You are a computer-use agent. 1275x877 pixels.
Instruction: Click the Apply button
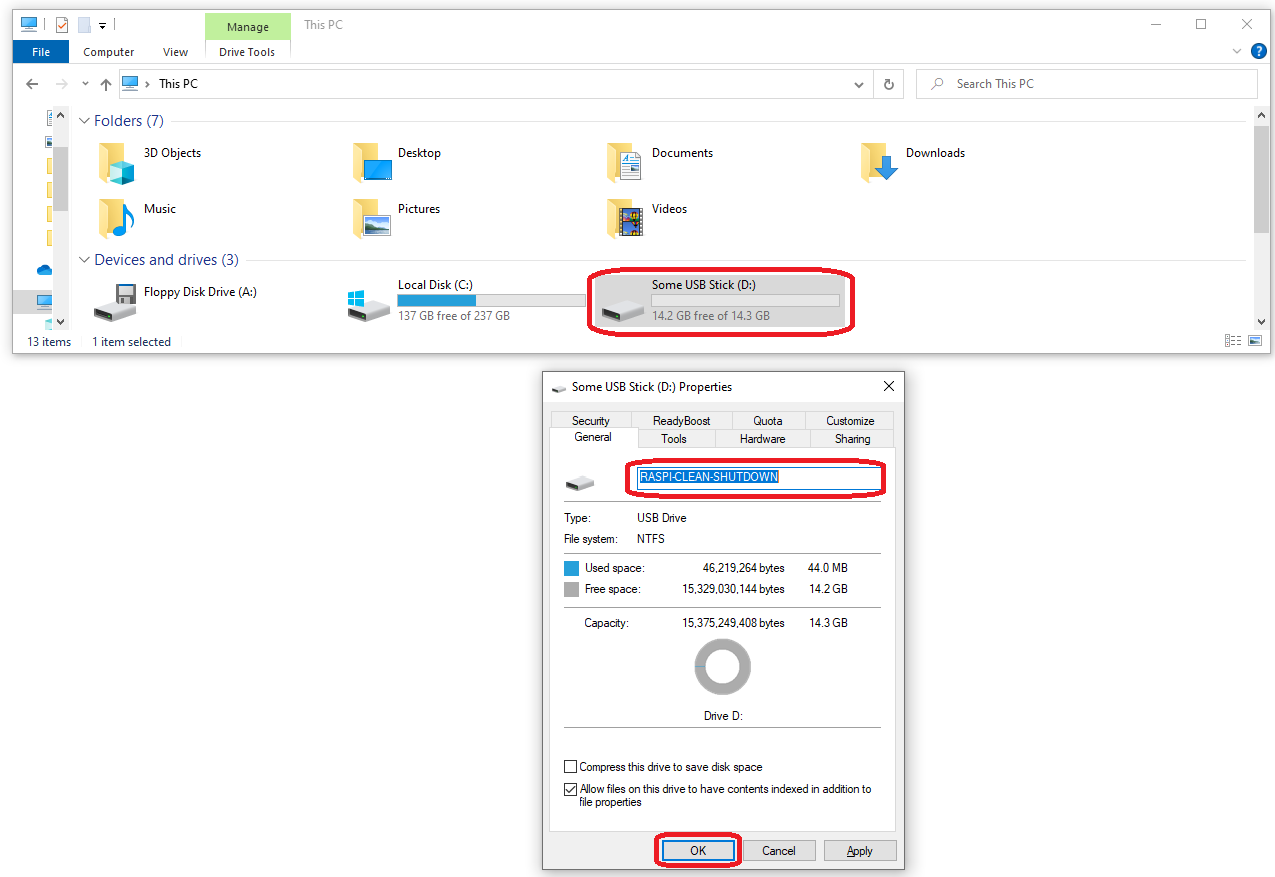coord(859,851)
